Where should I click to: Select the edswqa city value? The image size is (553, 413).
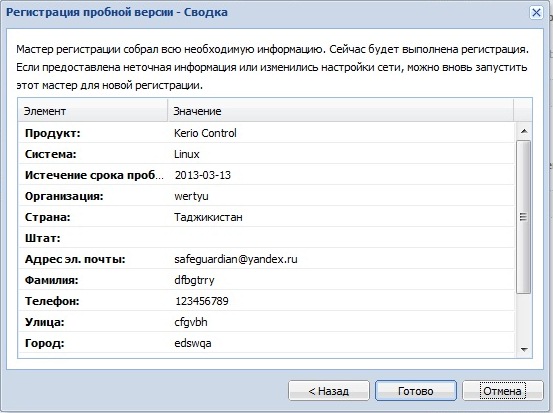click(x=193, y=344)
